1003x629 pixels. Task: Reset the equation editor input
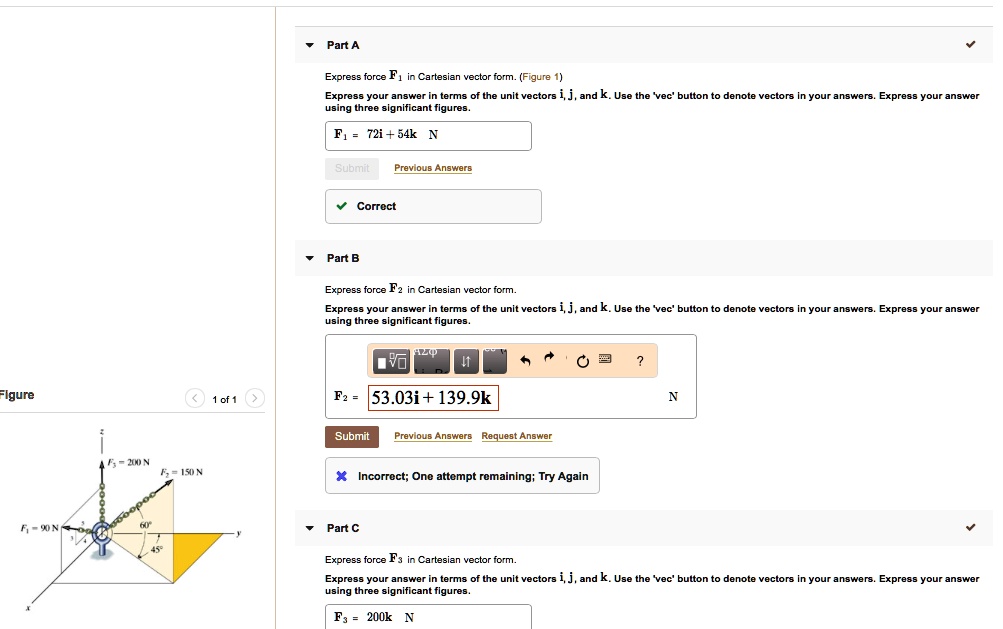(x=582, y=360)
